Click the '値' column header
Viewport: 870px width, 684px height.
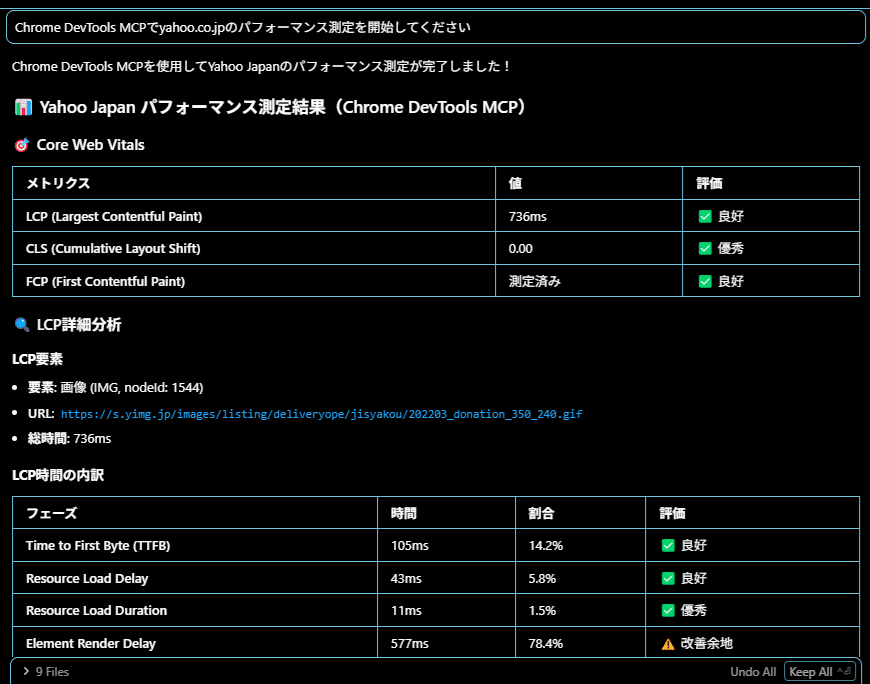coord(589,183)
